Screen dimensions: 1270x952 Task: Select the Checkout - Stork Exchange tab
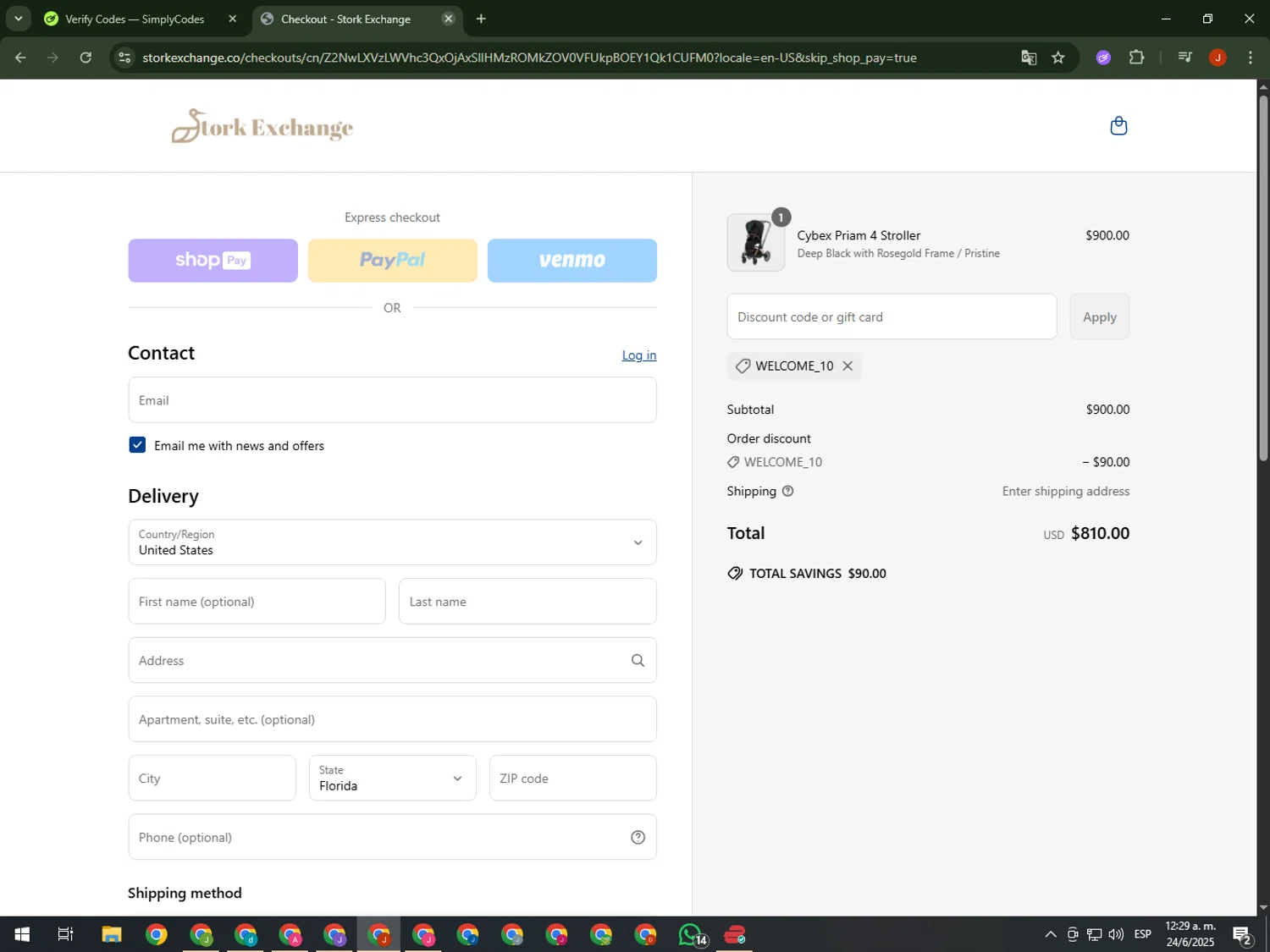pos(345,19)
